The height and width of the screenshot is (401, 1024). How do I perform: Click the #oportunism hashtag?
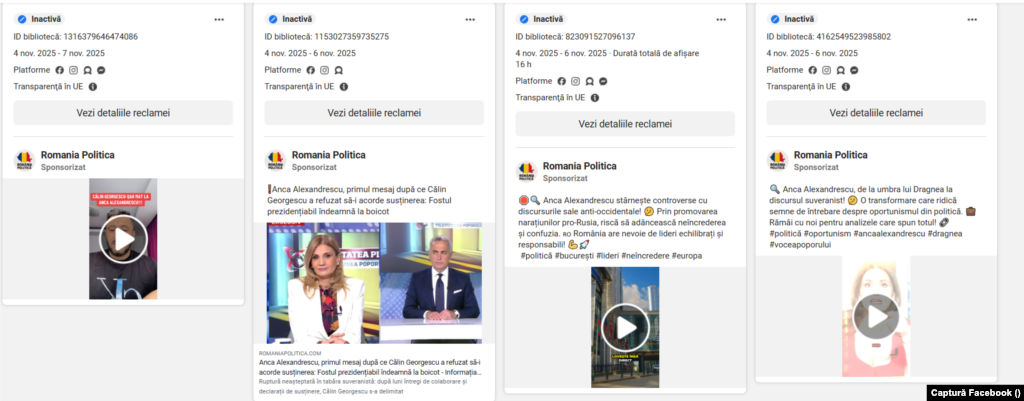(x=828, y=234)
